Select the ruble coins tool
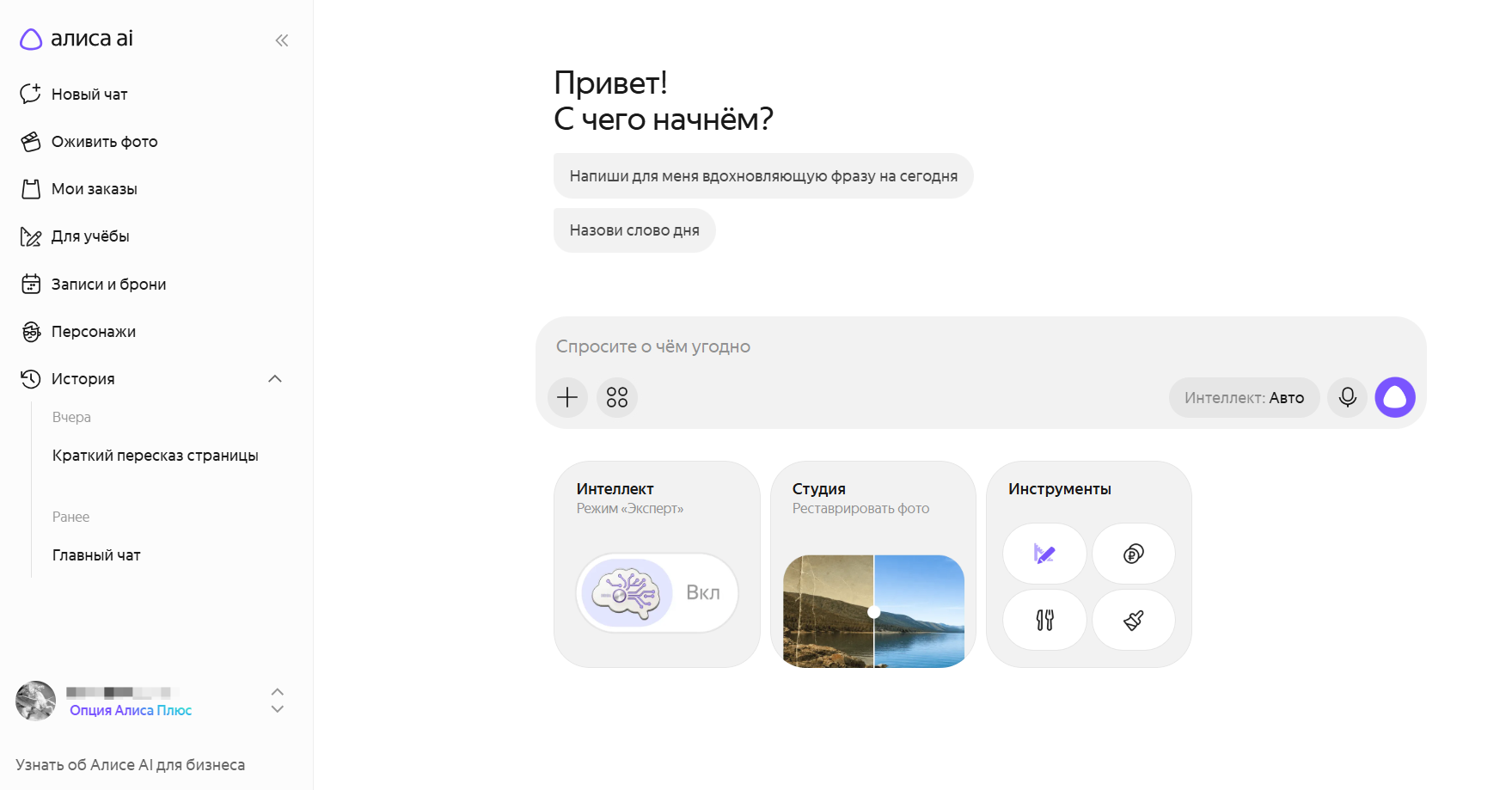 [x=1134, y=554]
